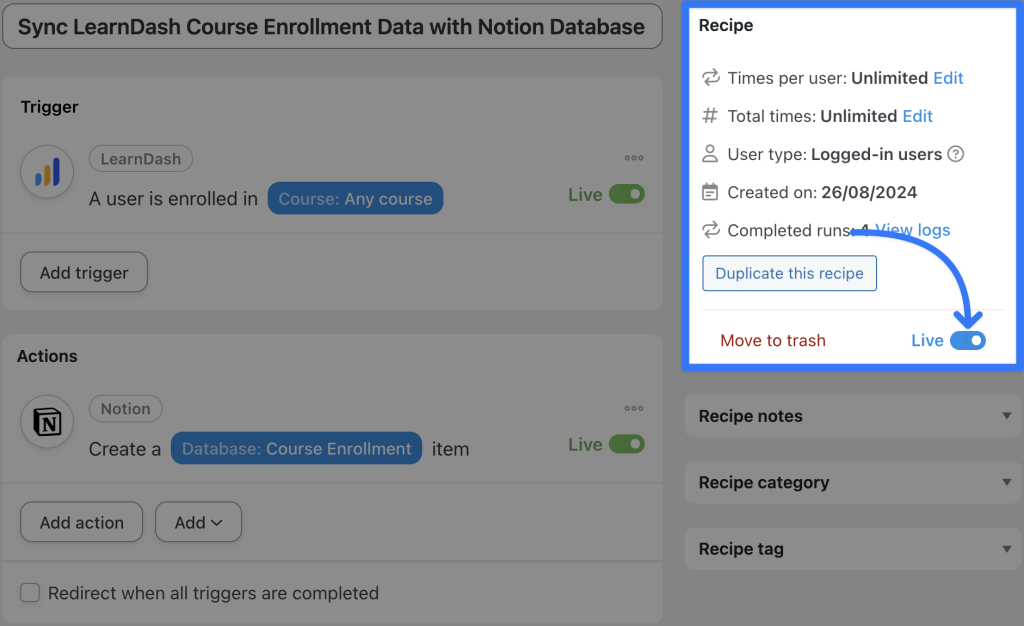Expand the Recipe notes panel
Viewport: 1024px width, 626px height.
(x=1006, y=416)
